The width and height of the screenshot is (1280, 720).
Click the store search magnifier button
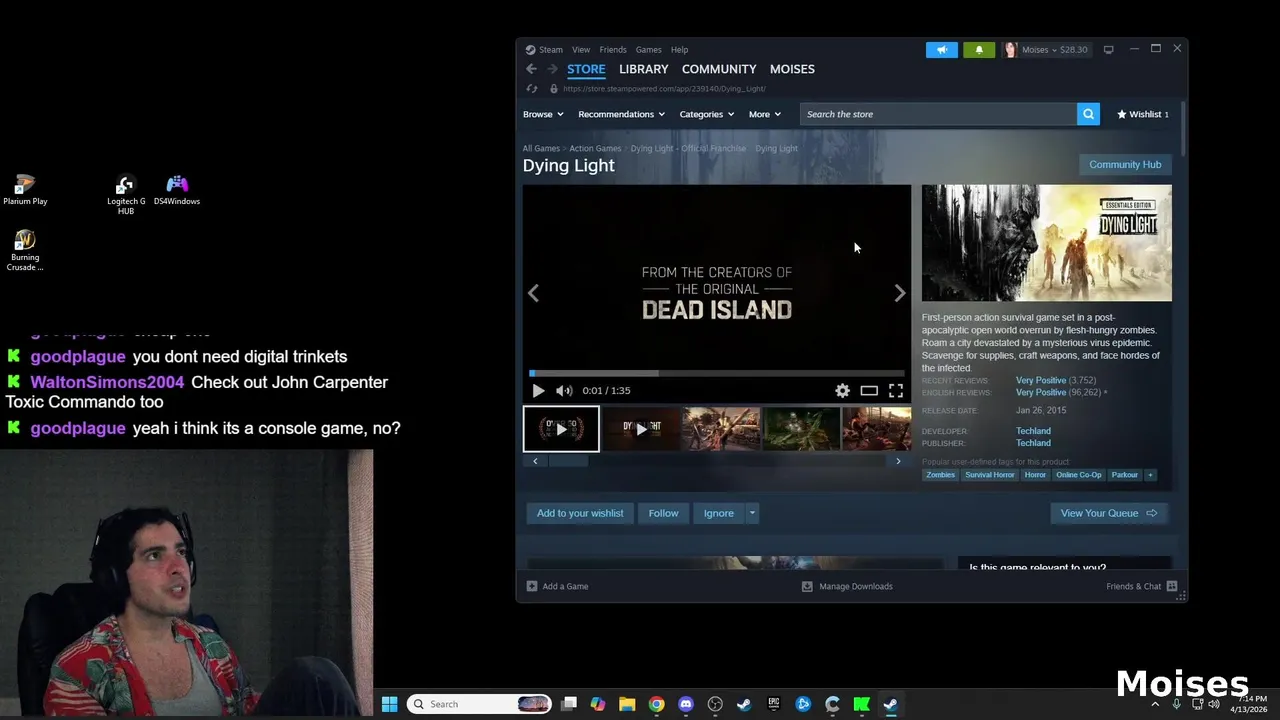coord(1088,114)
